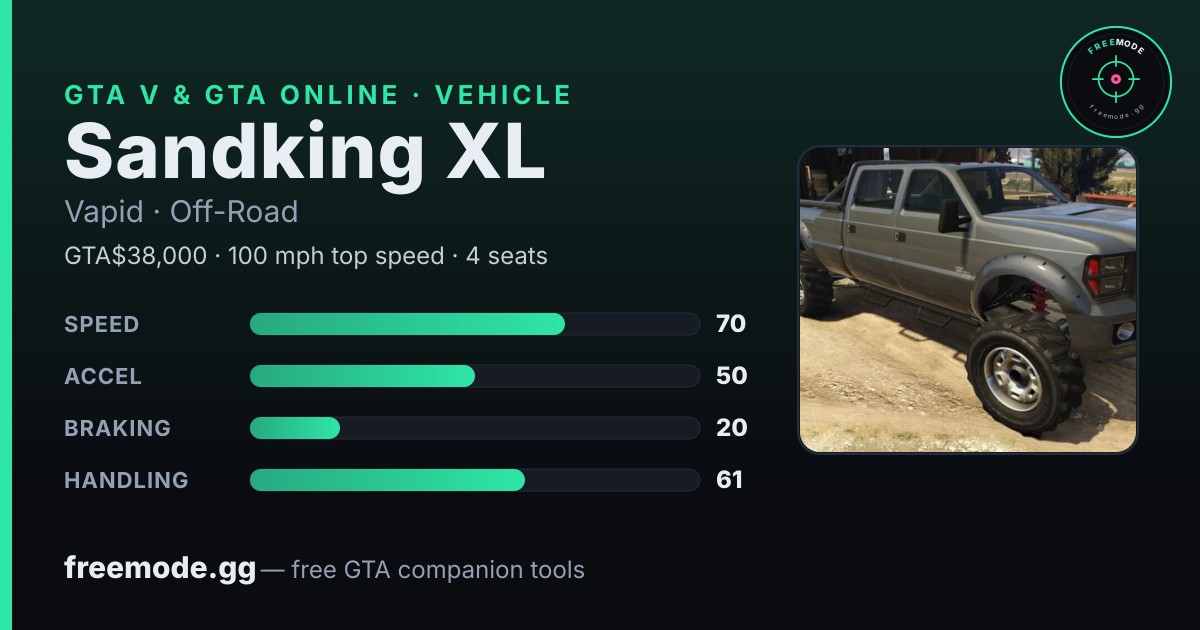This screenshot has height=630, width=1200.
Task: Click the braking value 20
Action: pos(731,428)
